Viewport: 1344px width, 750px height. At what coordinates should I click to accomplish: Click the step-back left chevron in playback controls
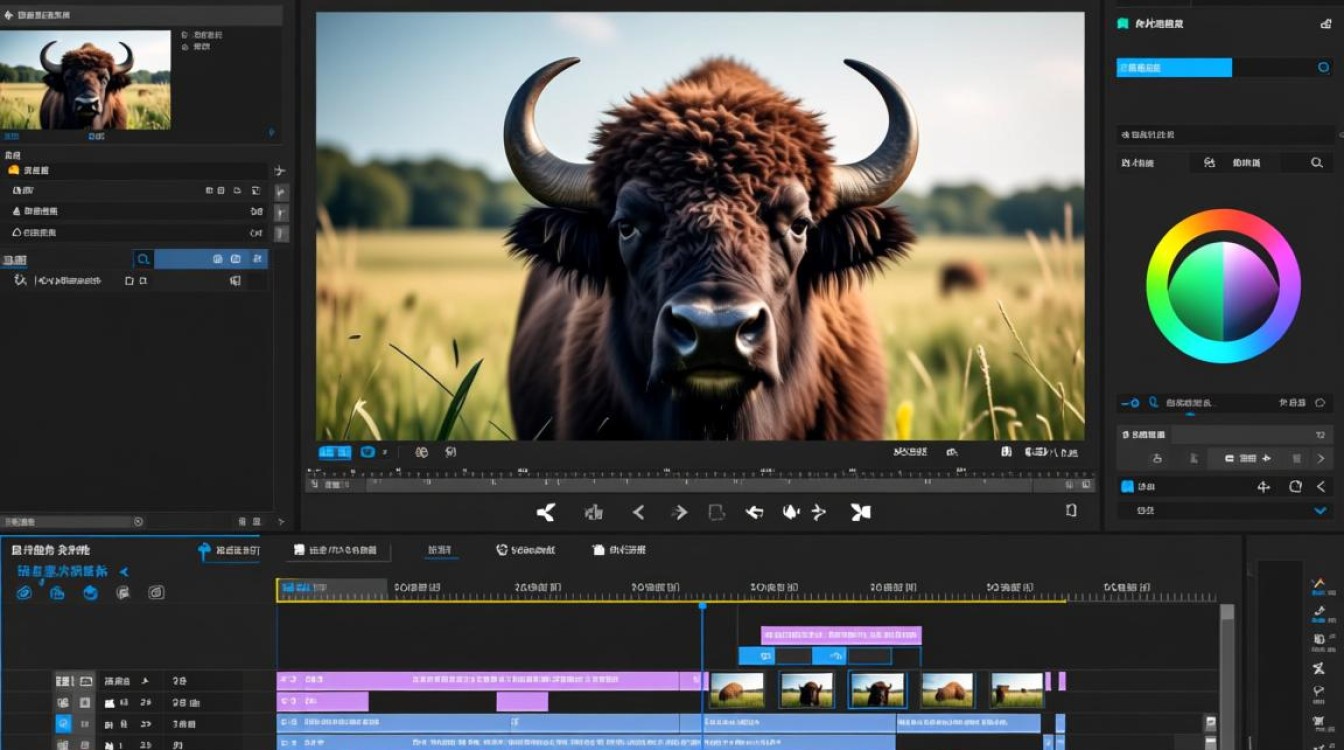point(638,512)
